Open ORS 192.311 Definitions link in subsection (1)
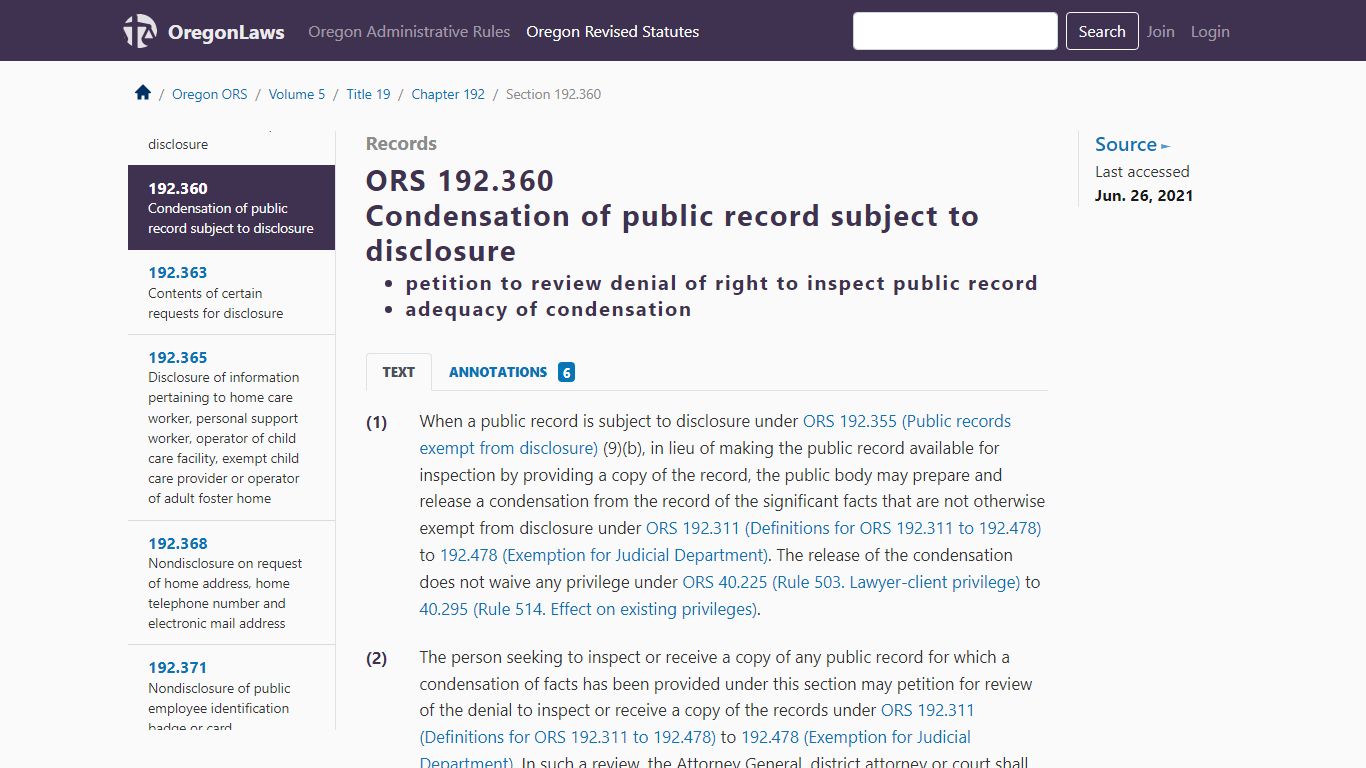This screenshot has height=768, width=1366. click(x=843, y=528)
